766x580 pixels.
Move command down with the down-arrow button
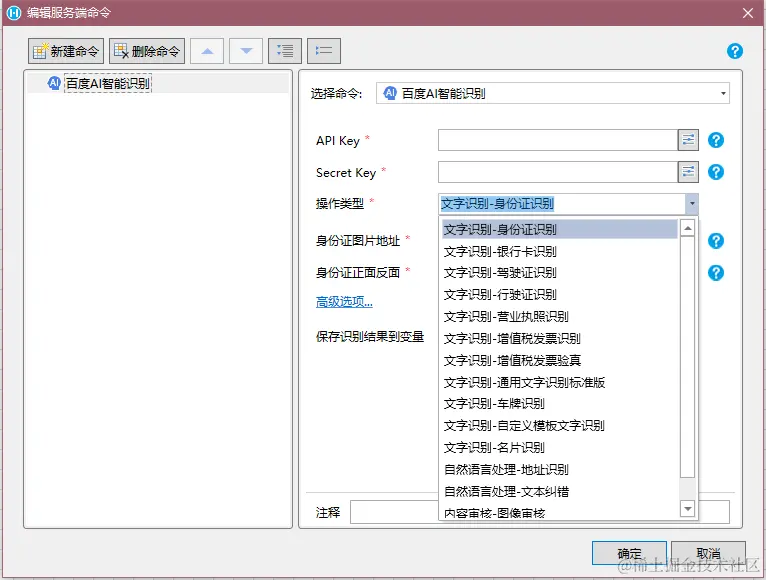[246, 51]
